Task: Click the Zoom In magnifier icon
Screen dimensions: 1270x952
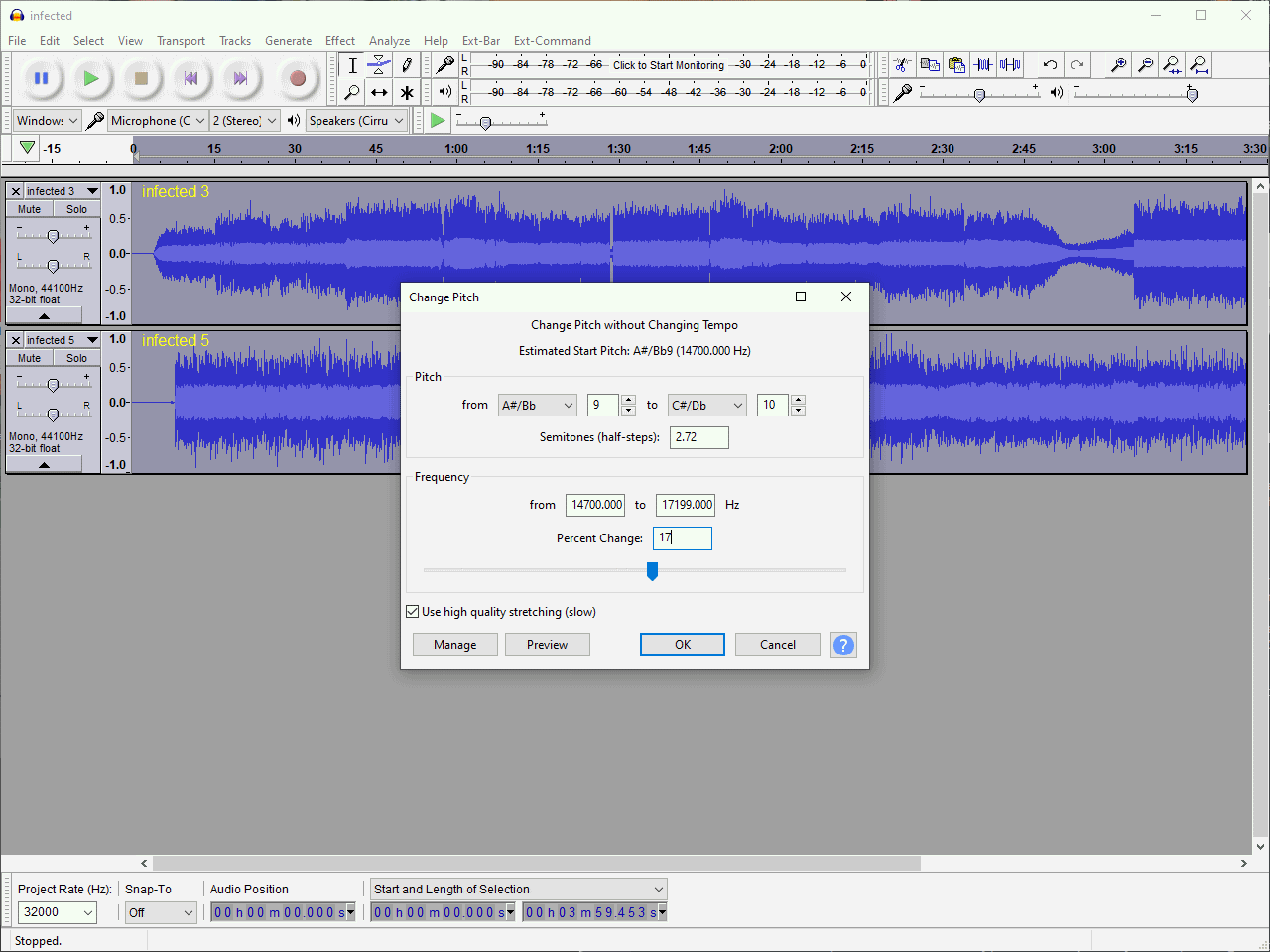Action: pyautogui.click(x=1118, y=65)
